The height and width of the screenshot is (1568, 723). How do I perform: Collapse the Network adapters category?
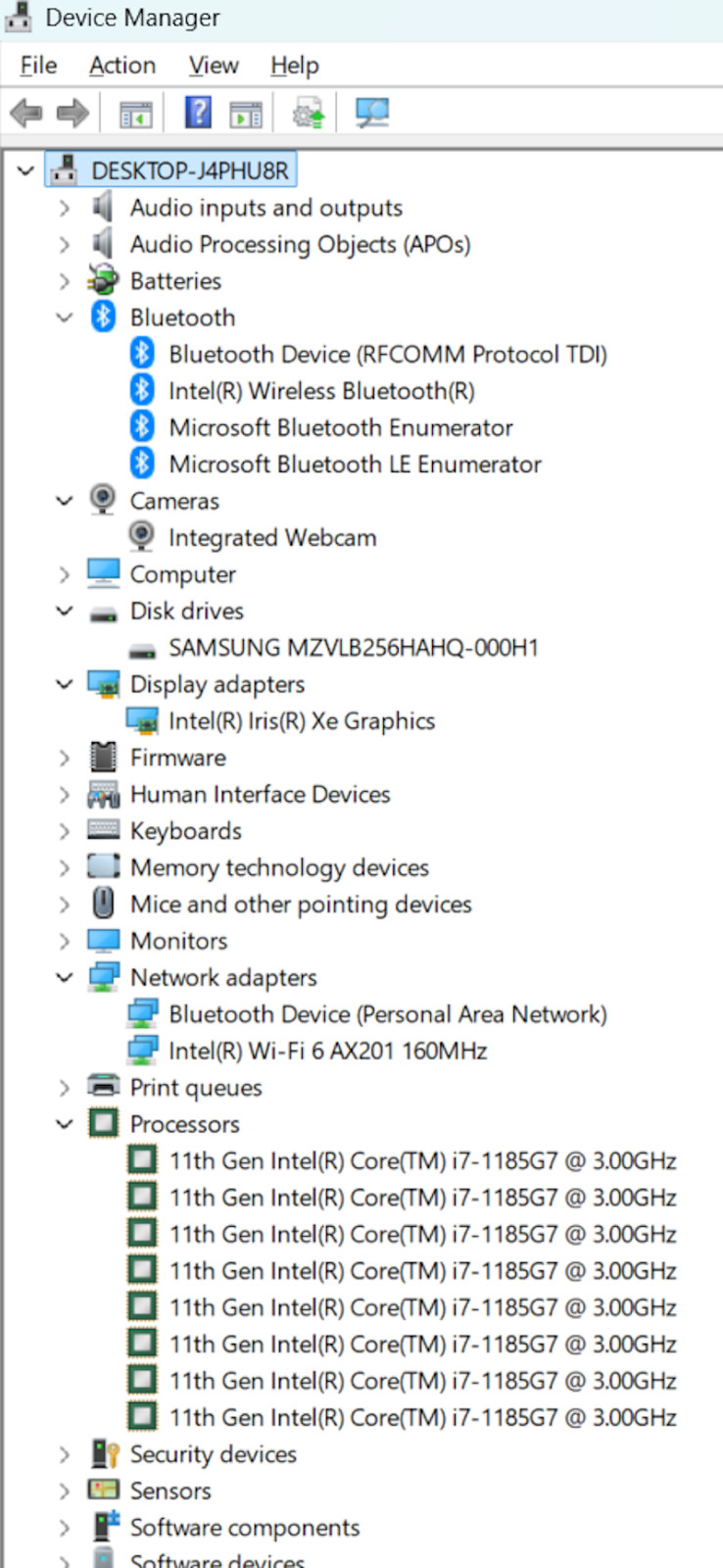point(65,977)
